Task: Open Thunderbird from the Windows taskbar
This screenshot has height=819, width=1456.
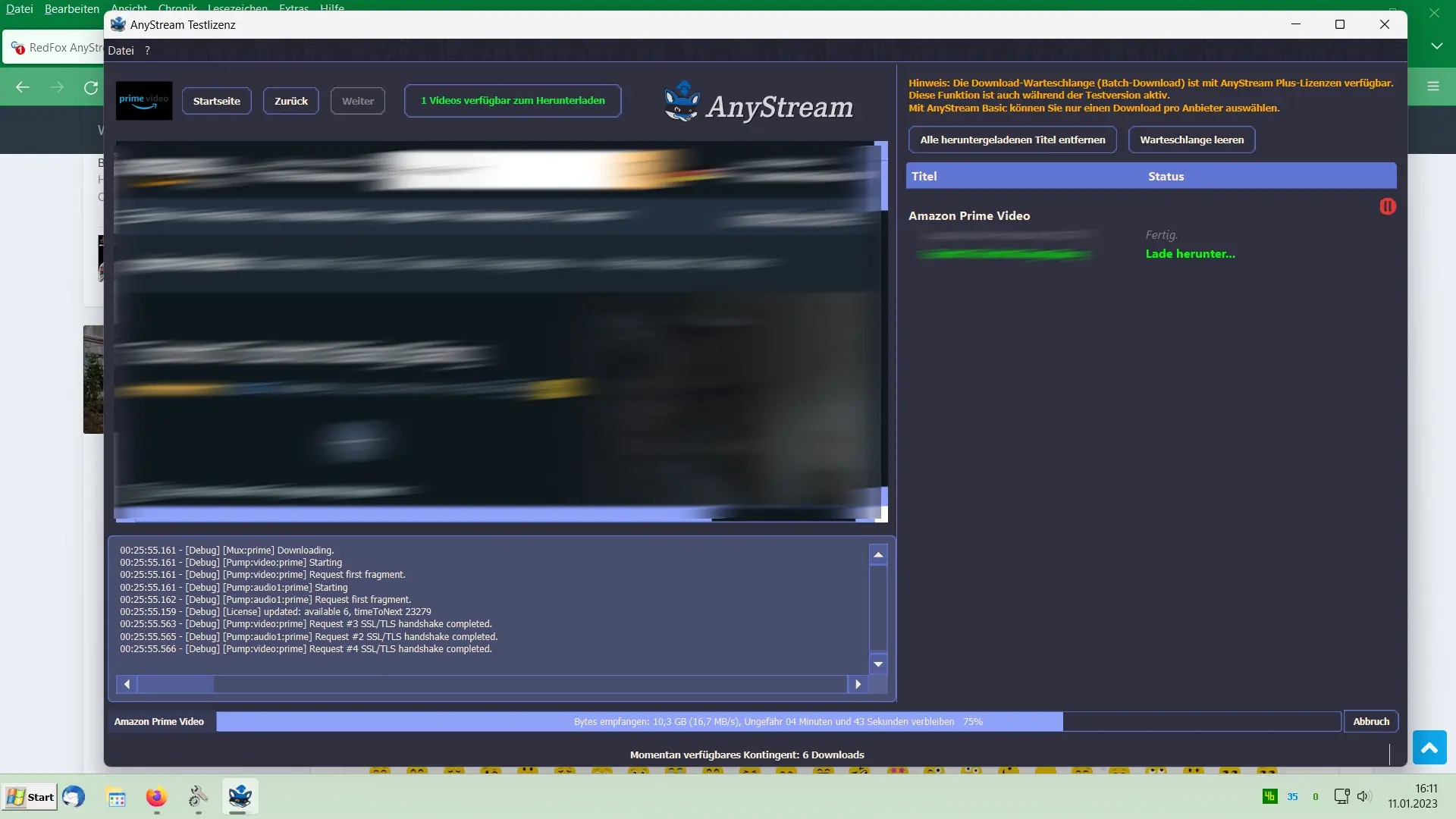Action: [x=74, y=797]
